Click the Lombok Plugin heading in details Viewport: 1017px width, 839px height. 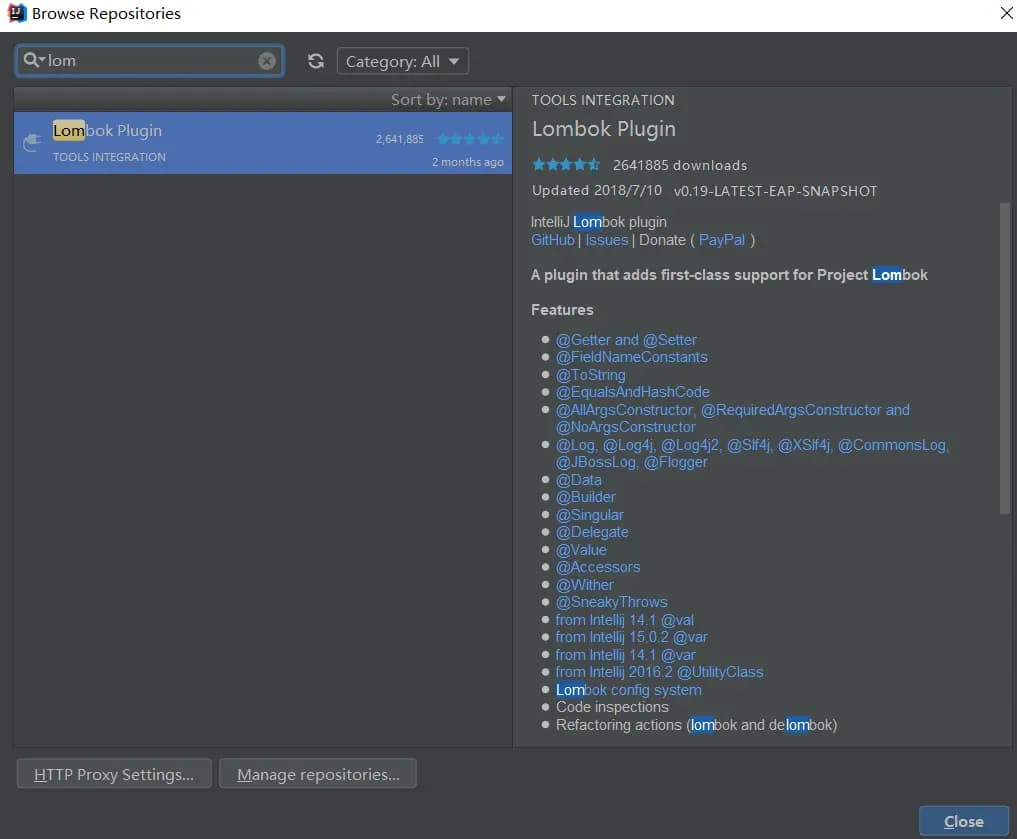coord(604,129)
